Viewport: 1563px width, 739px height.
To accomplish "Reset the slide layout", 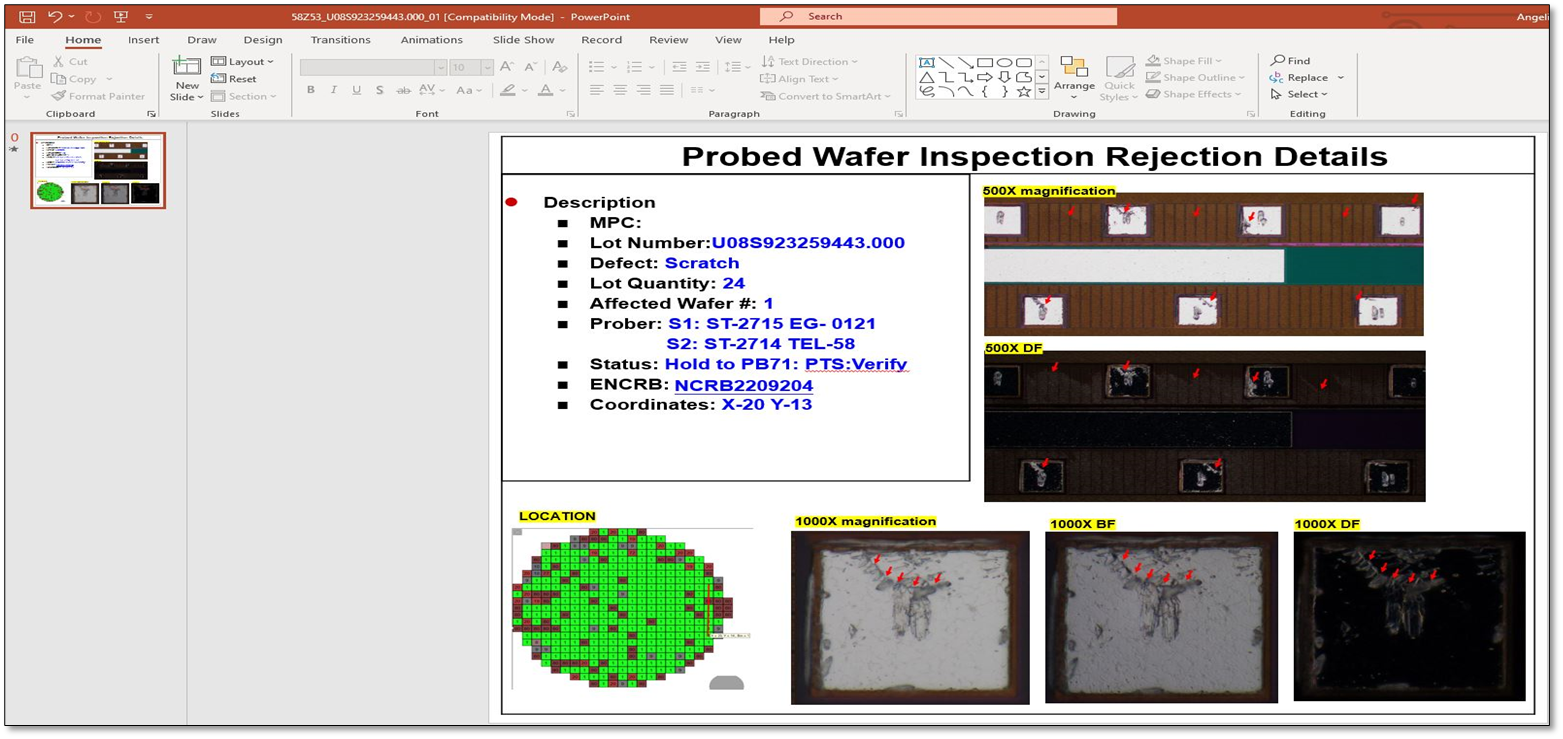I will pyautogui.click(x=234, y=79).
